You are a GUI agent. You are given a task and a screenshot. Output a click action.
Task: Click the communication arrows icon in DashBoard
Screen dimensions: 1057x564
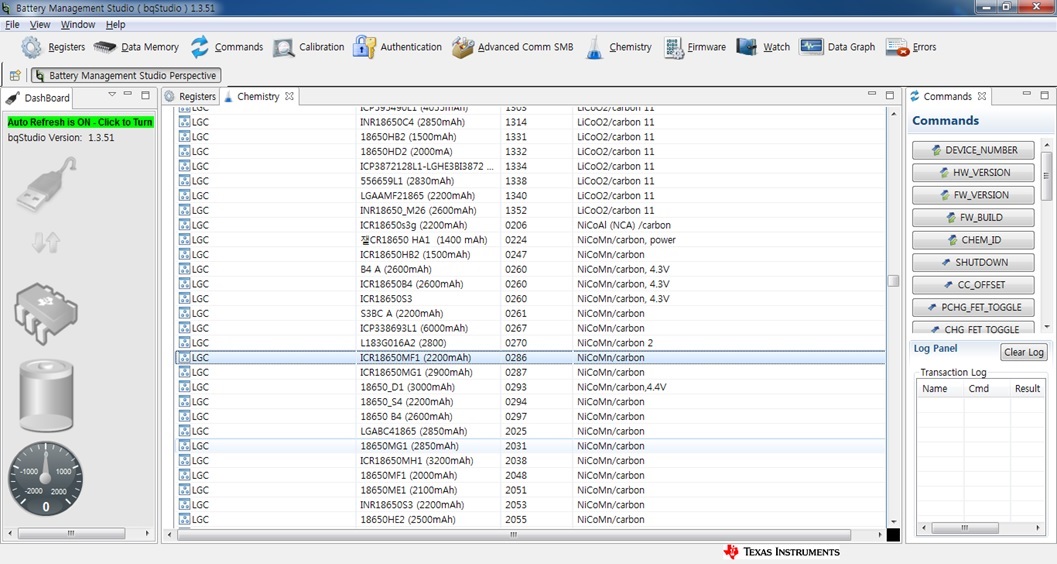[x=46, y=242]
